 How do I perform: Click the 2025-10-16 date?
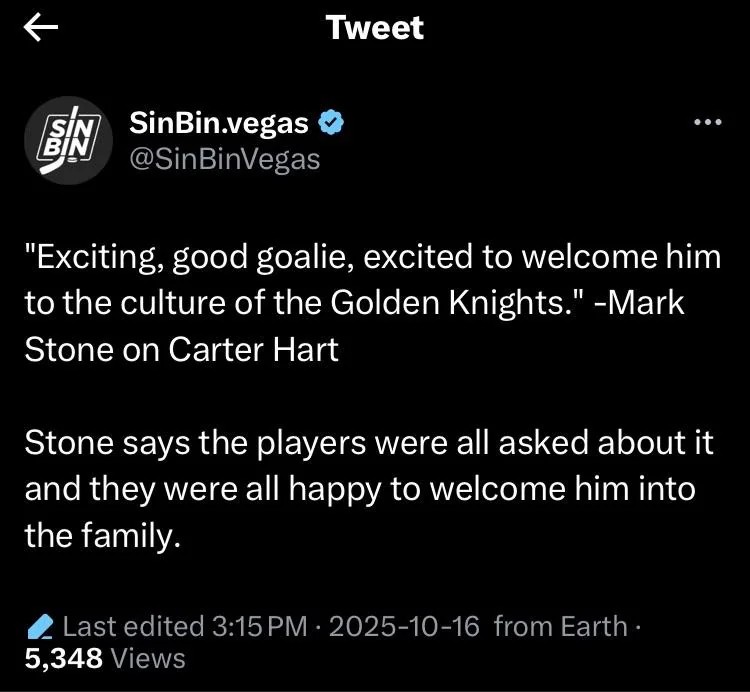point(405,627)
